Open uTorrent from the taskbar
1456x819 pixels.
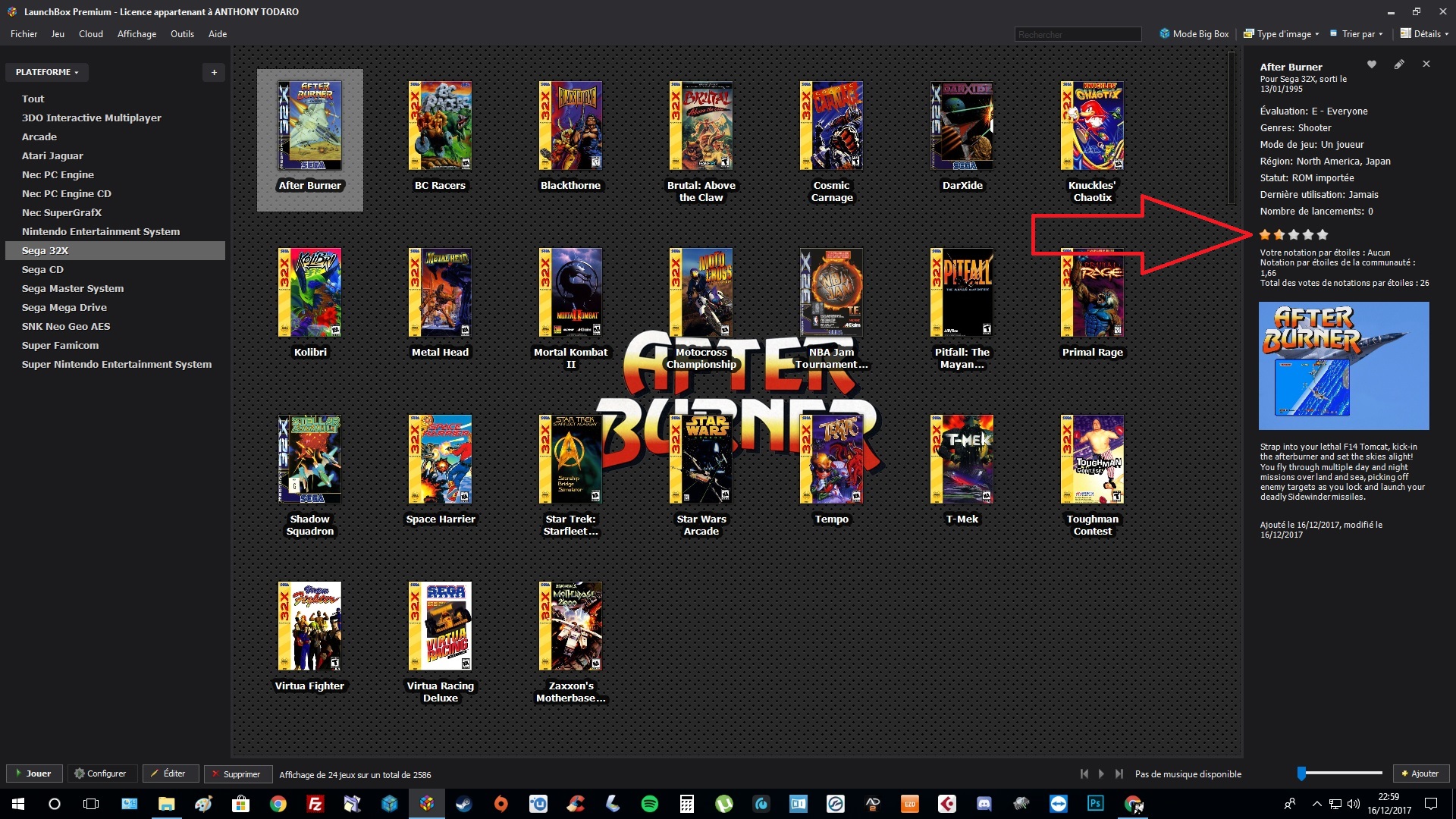[x=724, y=804]
